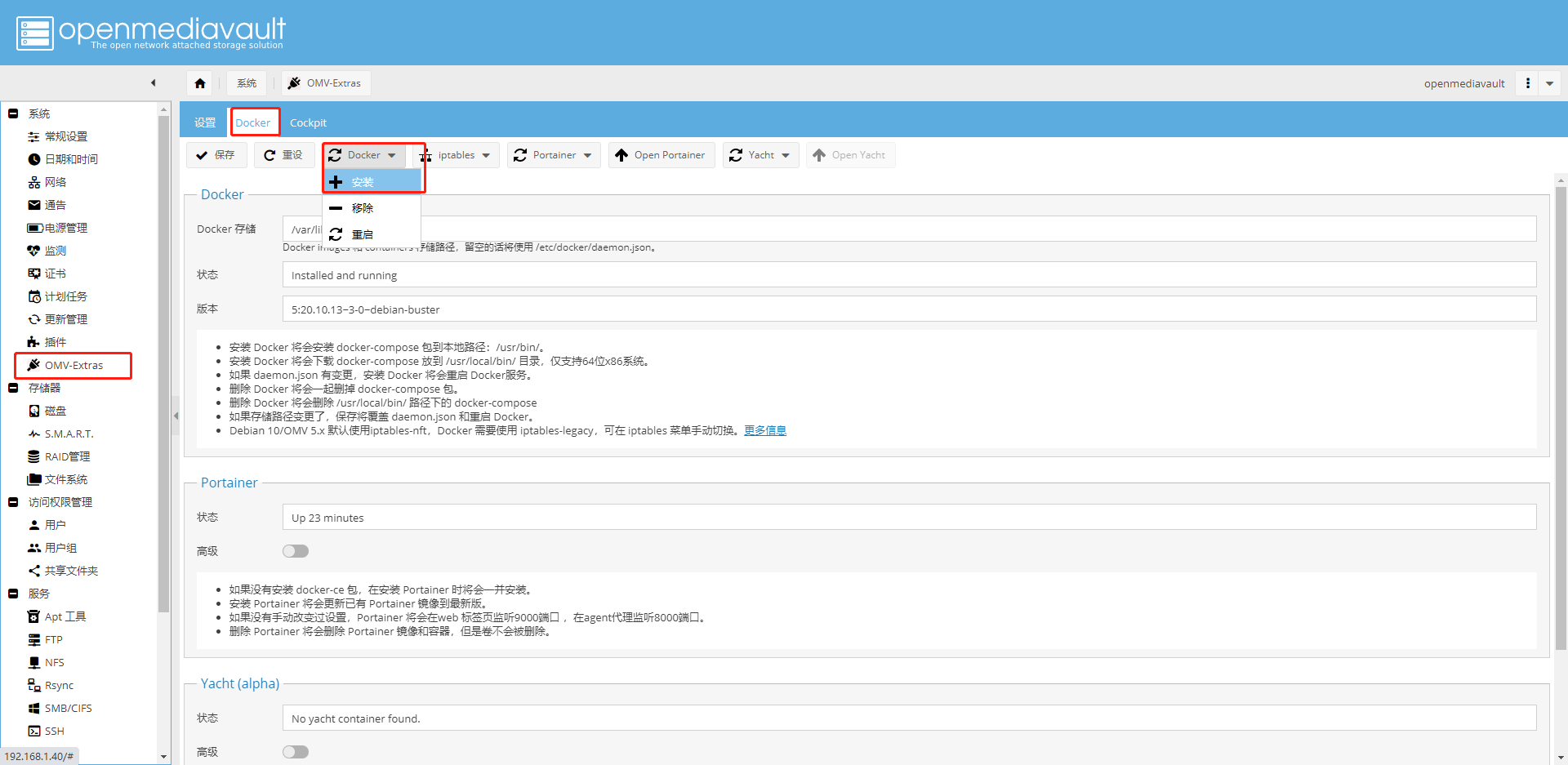
Task: Open user menu arrow beside vertical dots
Action: point(1549,83)
